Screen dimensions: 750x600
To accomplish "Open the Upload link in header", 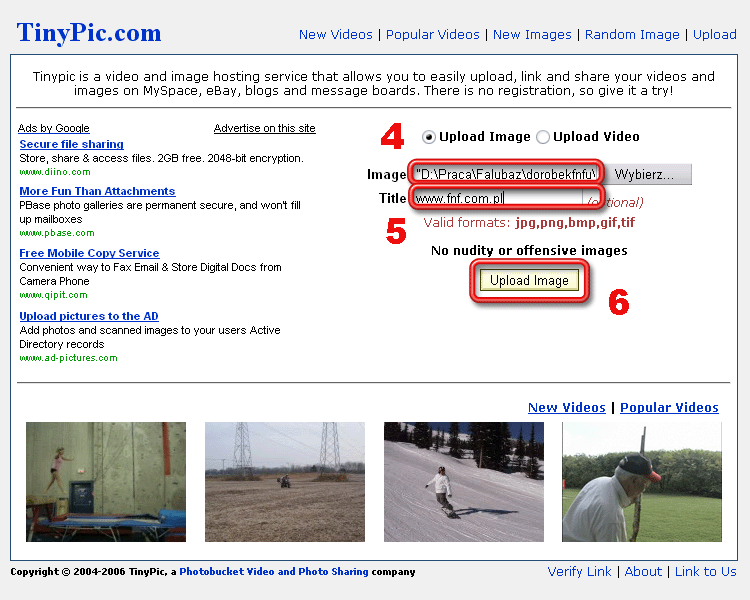I will click(715, 34).
